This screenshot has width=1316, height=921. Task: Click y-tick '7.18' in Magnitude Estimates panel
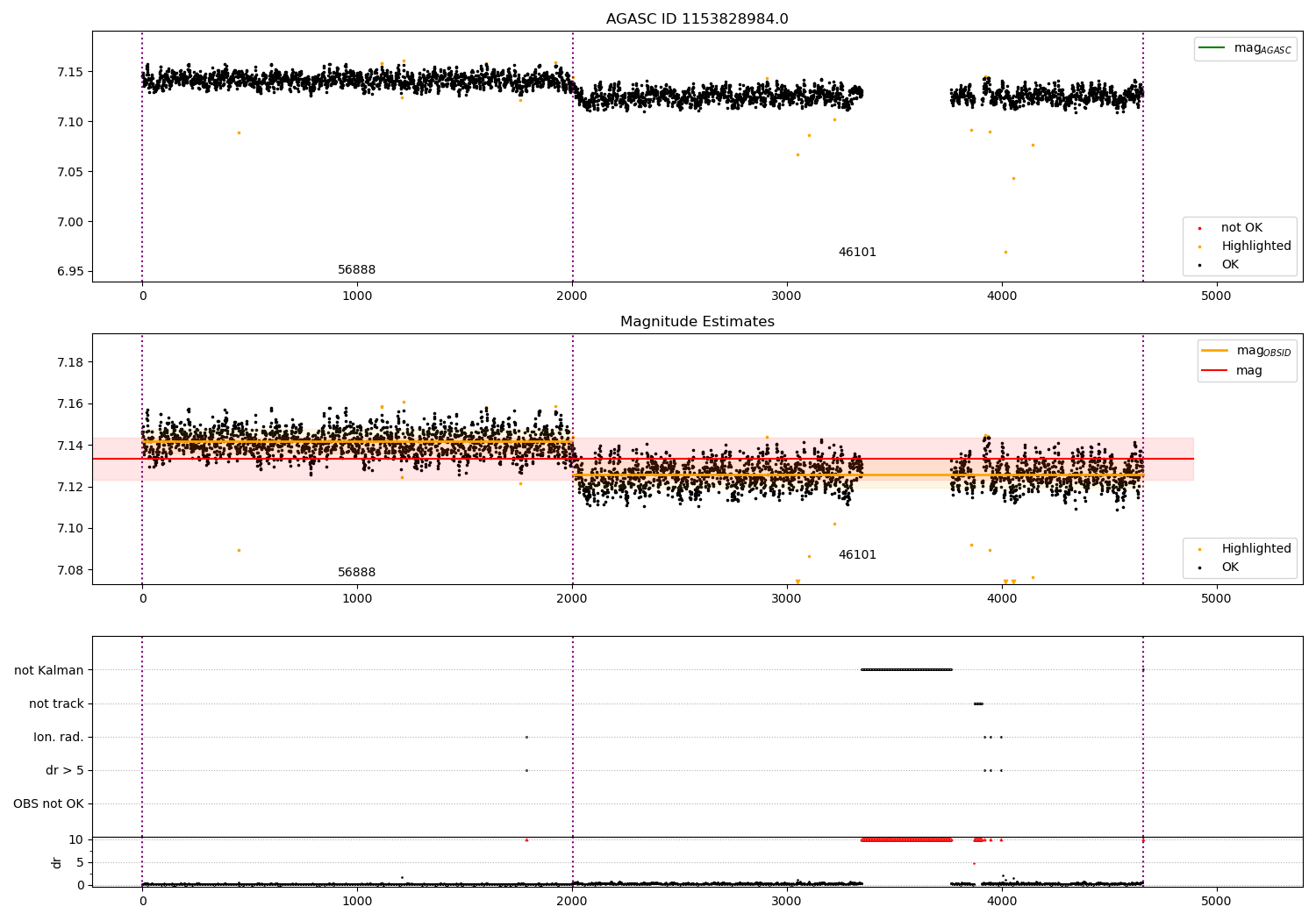[70, 362]
